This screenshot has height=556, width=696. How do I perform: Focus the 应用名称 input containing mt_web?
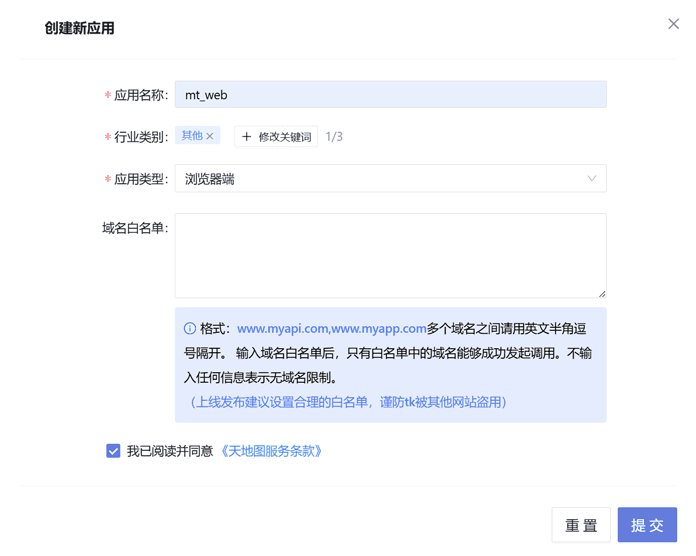click(x=390, y=95)
